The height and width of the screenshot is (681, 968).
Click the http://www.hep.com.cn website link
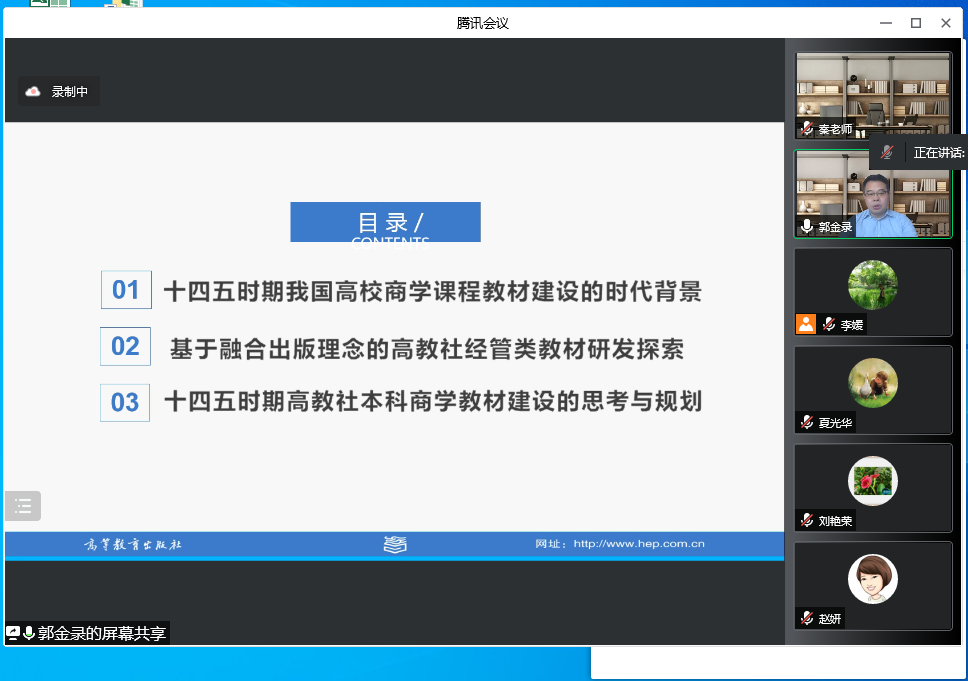(639, 544)
